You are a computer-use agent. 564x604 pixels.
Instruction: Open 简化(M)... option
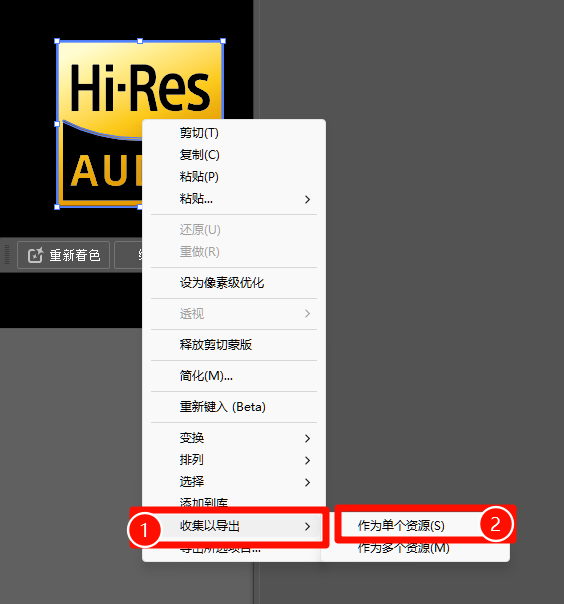pyautogui.click(x=234, y=376)
